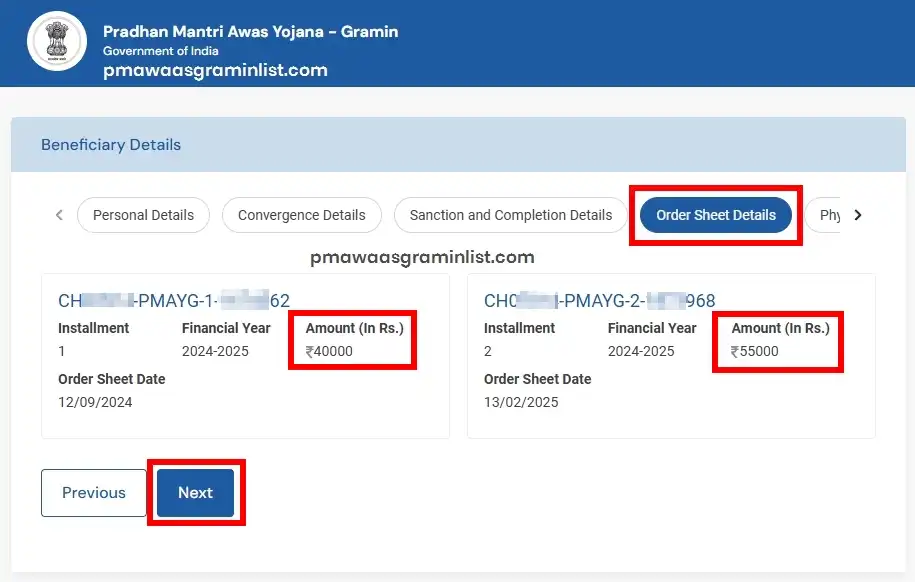Click order sheet date 13/02/2025
The width and height of the screenshot is (915, 582).
521,402
